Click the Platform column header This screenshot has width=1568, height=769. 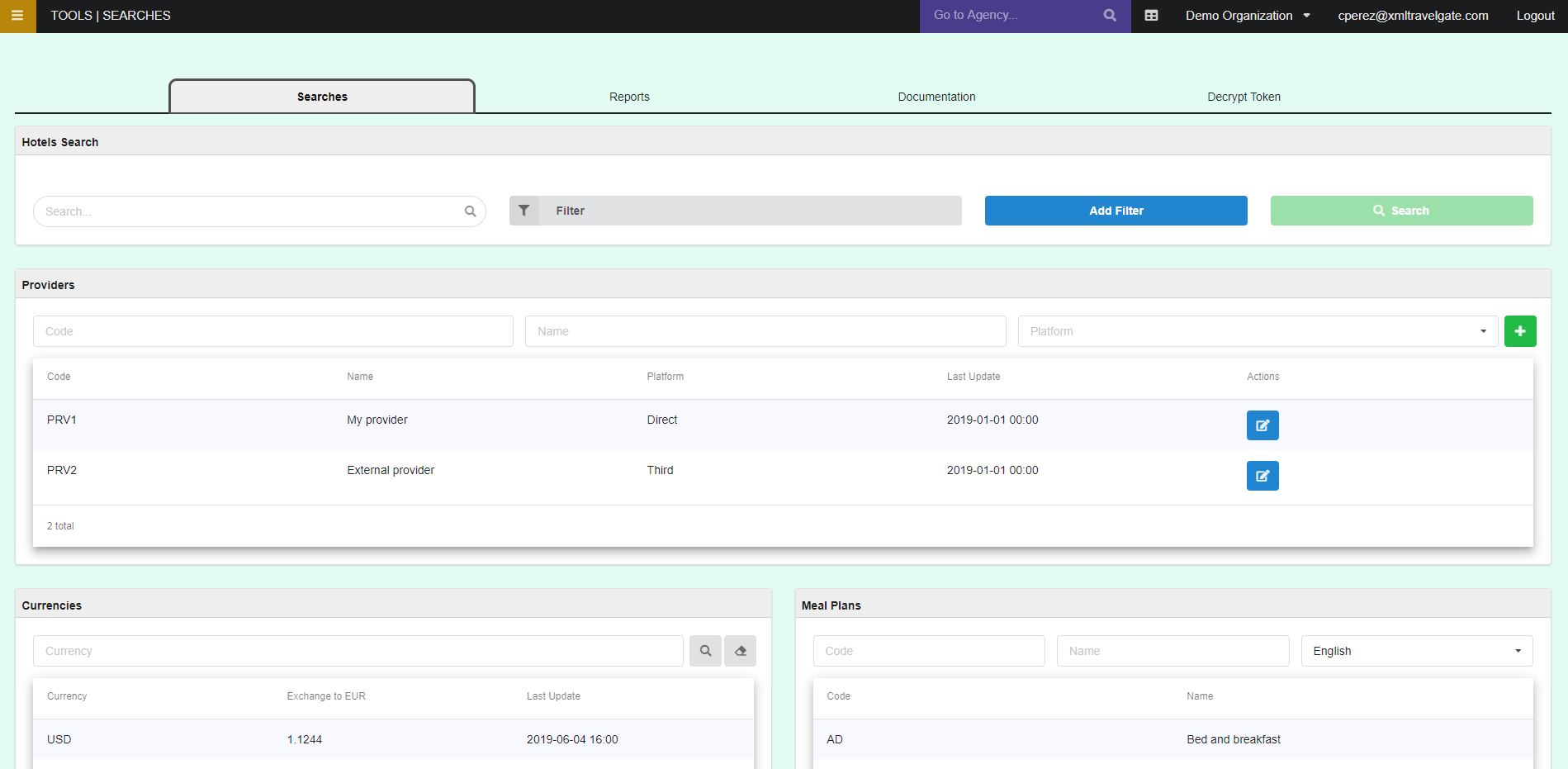pos(666,377)
